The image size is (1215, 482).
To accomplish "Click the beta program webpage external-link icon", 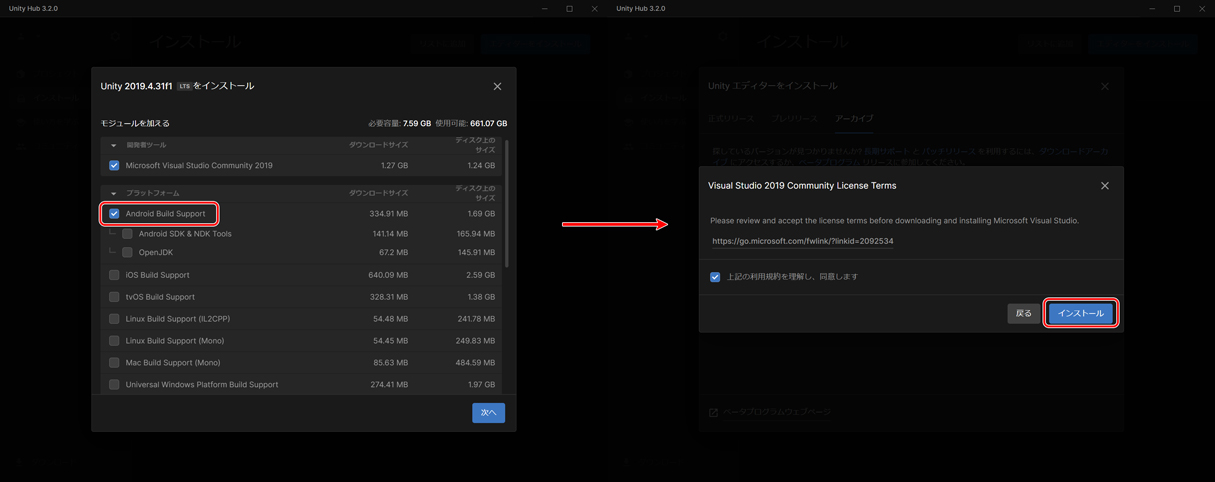I will [713, 412].
